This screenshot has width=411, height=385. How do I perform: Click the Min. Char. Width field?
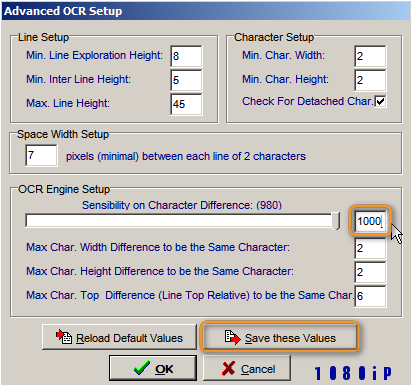370,56
